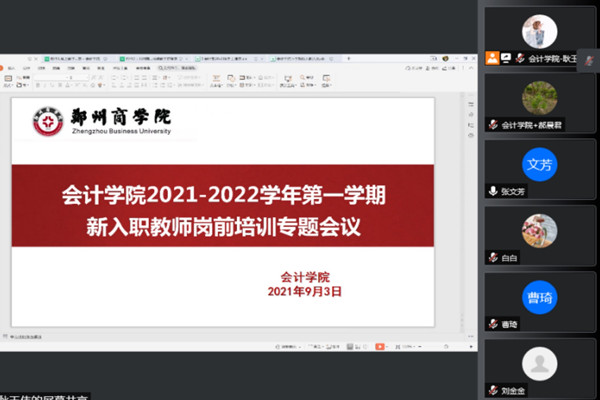
Task: Click the text box icon in ribbon
Action: tap(216, 78)
